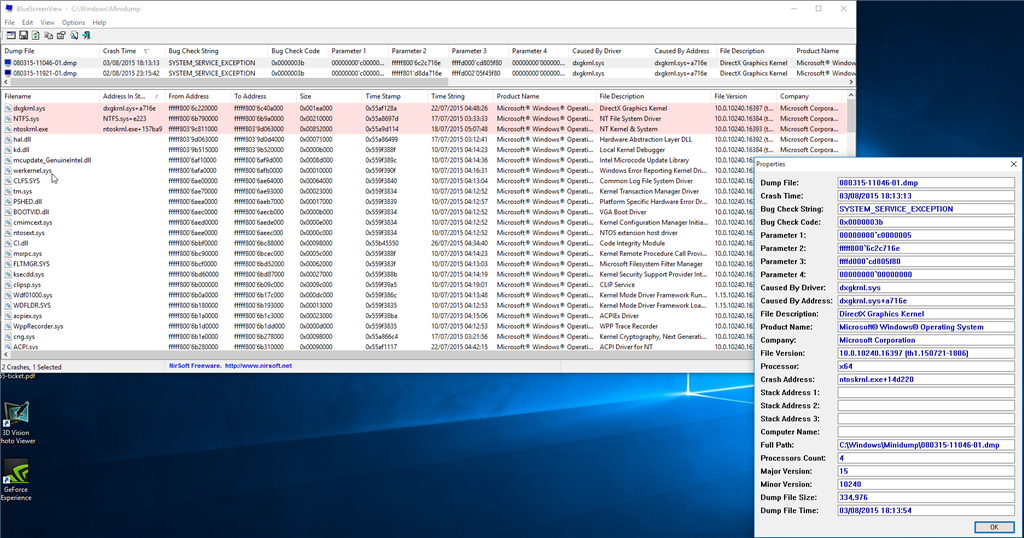Click the Dump File field in Properties
Screen dimensions: 1024x538
(x=925, y=183)
